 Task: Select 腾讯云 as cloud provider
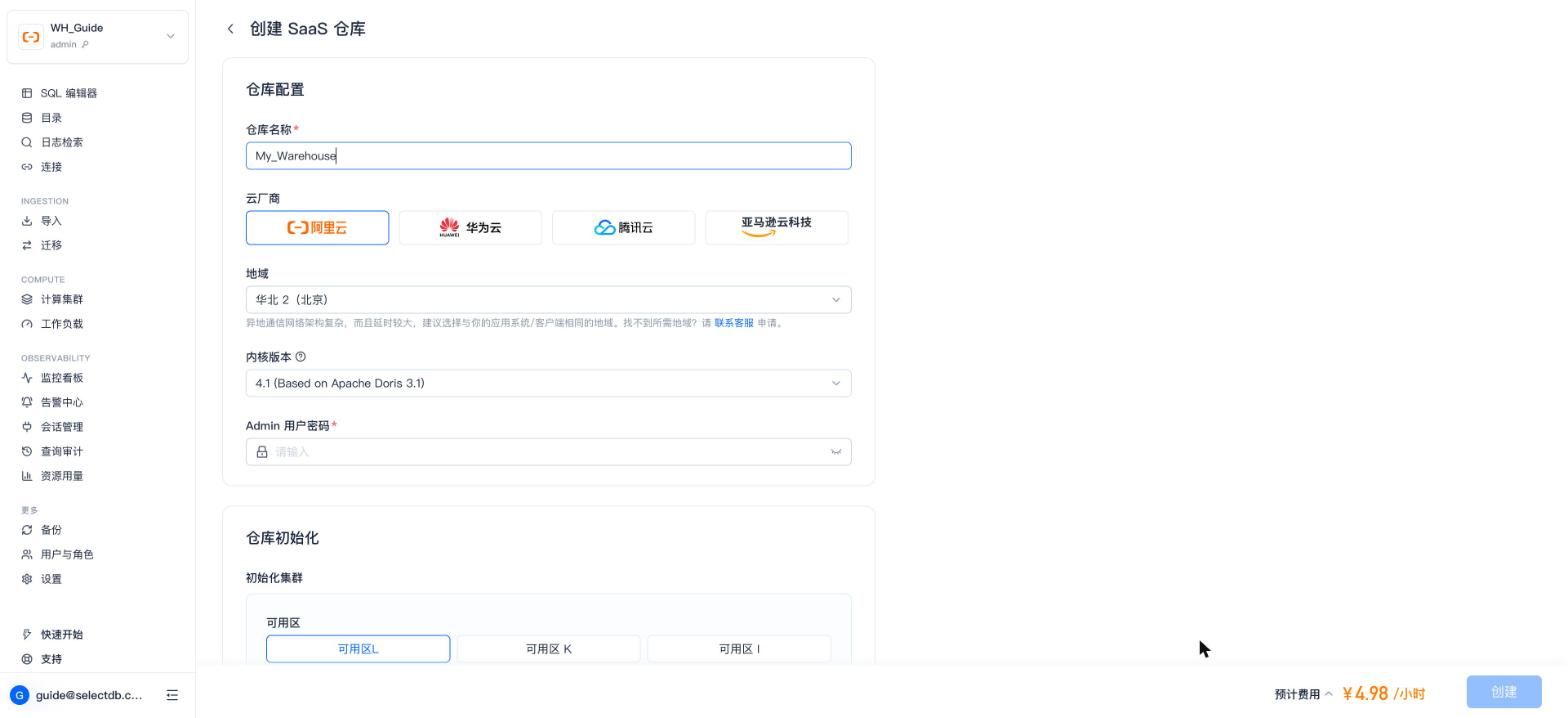coord(623,228)
